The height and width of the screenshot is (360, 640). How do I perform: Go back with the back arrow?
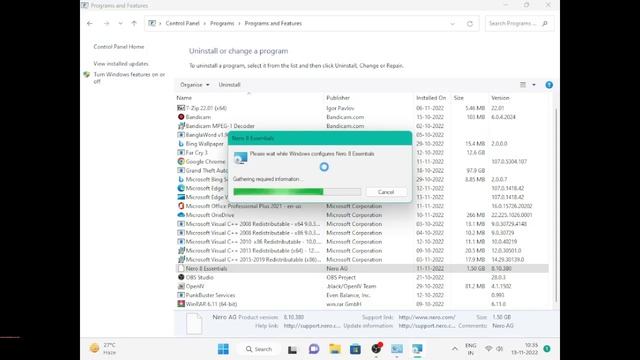(x=90, y=24)
